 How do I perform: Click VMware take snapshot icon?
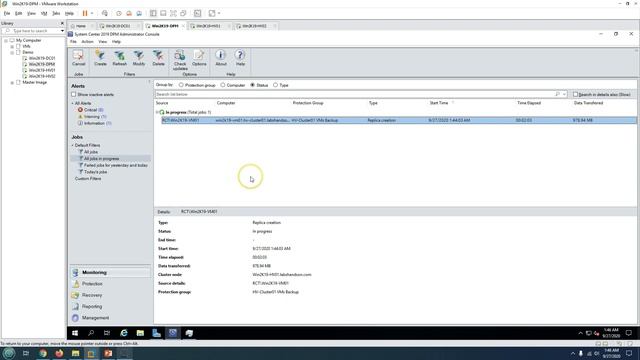pyautogui.click(x=119, y=13)
